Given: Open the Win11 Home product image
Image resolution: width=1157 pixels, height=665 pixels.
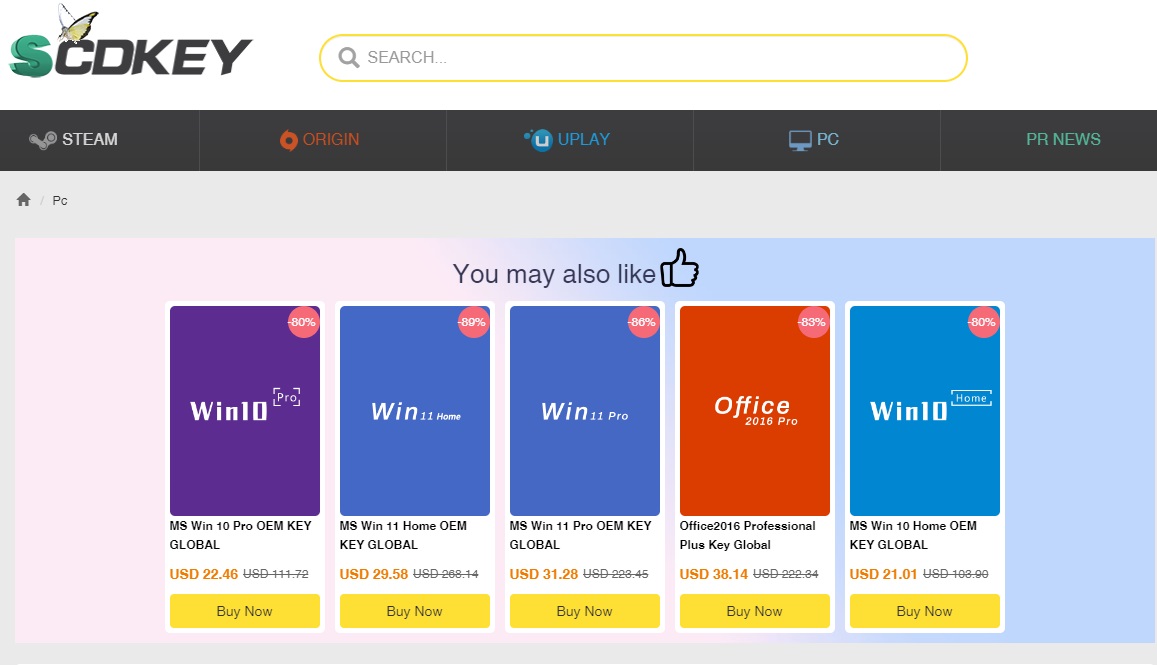Looking at the screenshot, I should pyautogui.click(x=415, y=410).
